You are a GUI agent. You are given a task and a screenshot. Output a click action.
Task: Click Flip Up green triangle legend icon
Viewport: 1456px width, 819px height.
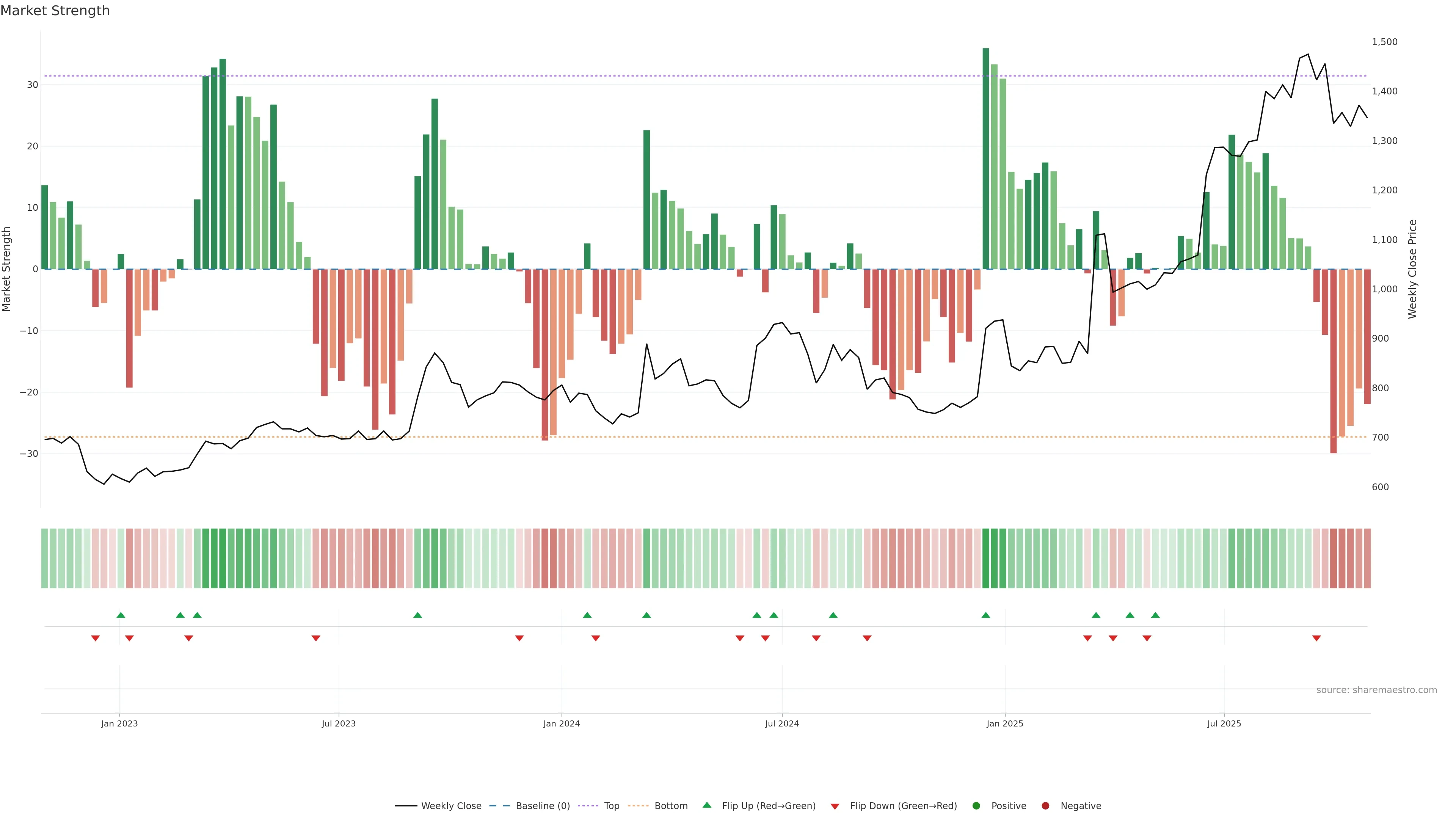(706, 805)
